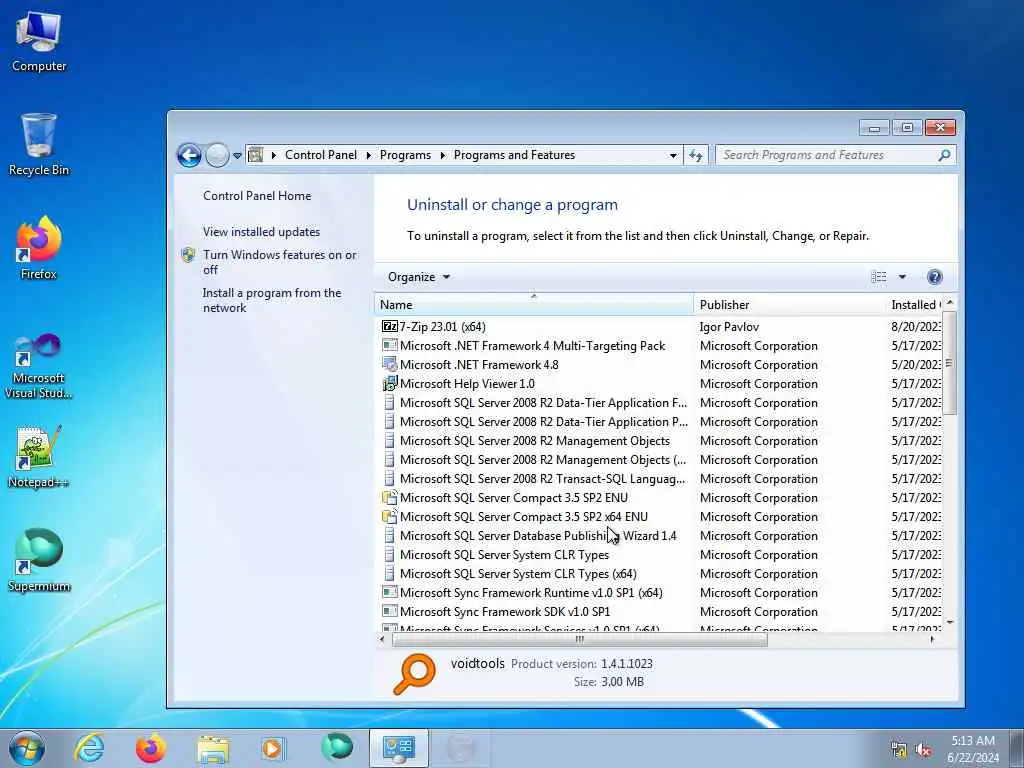This screenshot has width=1024, height=768.
Task: Expand the arrow before Control Panel breadcrumb
Action: click(274, 155)
